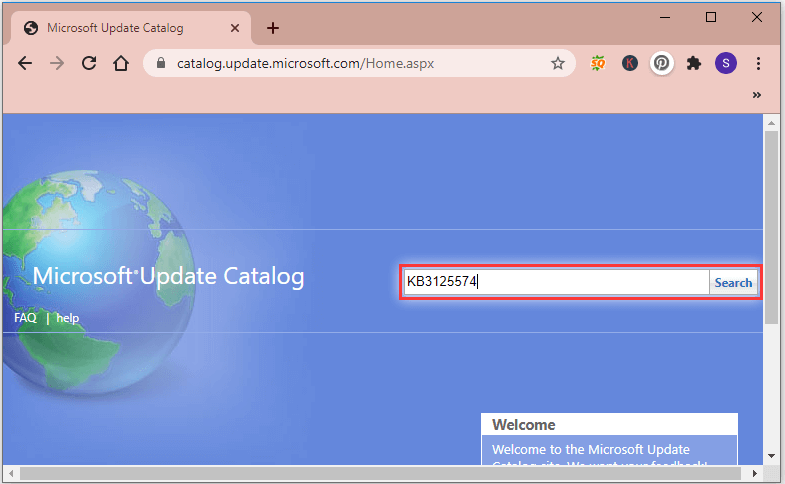This screenshot has width=785, height=484.
Task: Click the Microsoft Update Catalog title
Action: [168, 276]
